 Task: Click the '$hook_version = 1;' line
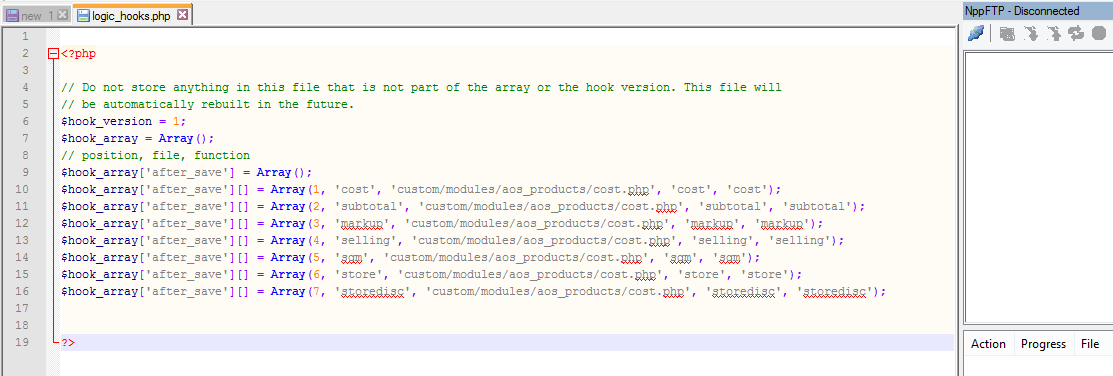click(124, 121)
